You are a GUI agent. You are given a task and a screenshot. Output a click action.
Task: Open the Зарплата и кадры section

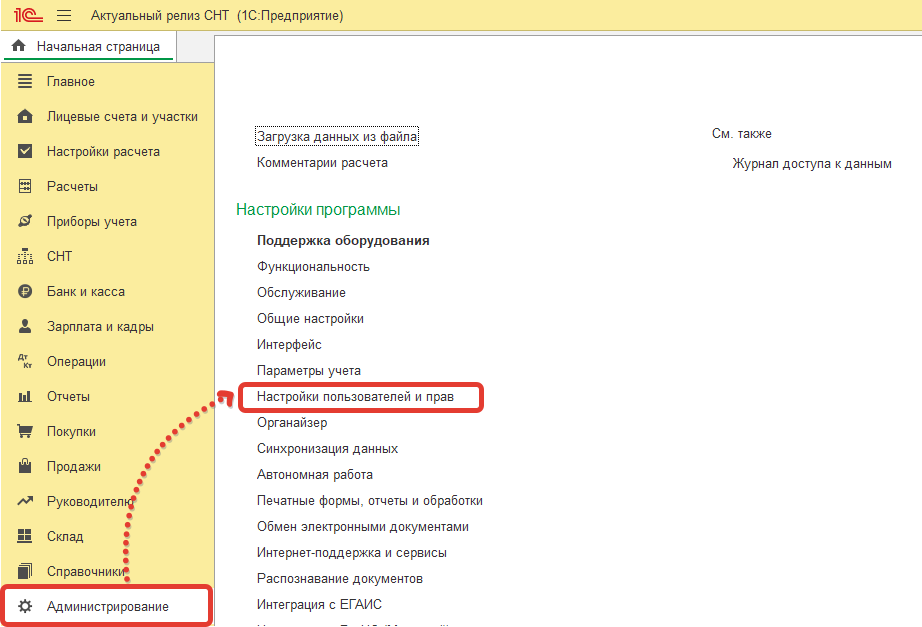click(100, 326)
